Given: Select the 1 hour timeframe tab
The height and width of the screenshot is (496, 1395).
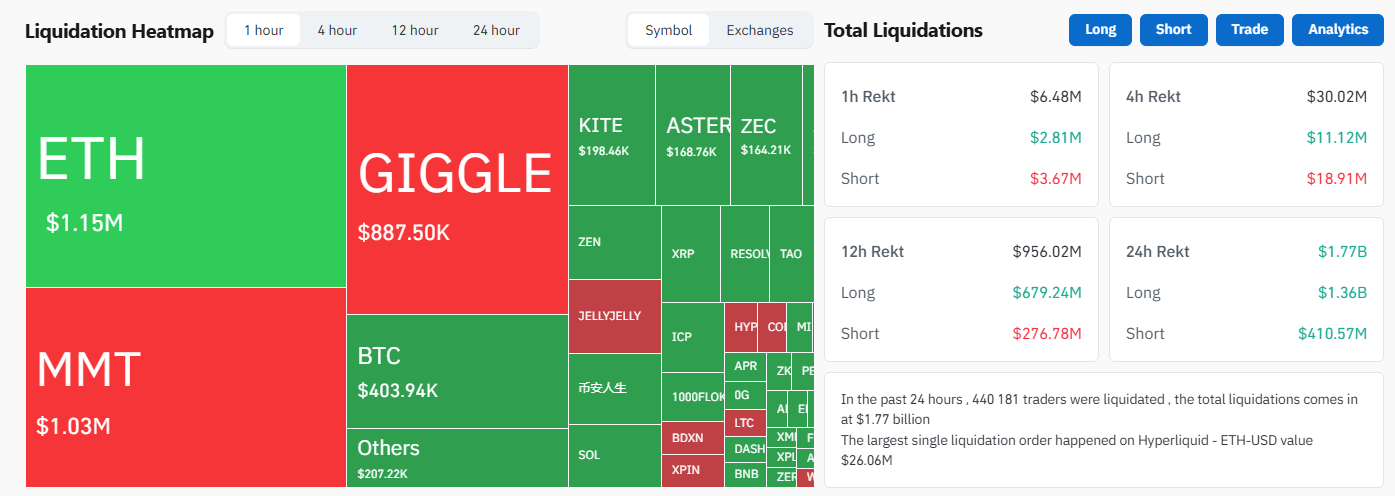Looking at the screenshot, I should (x=264, y=30).
